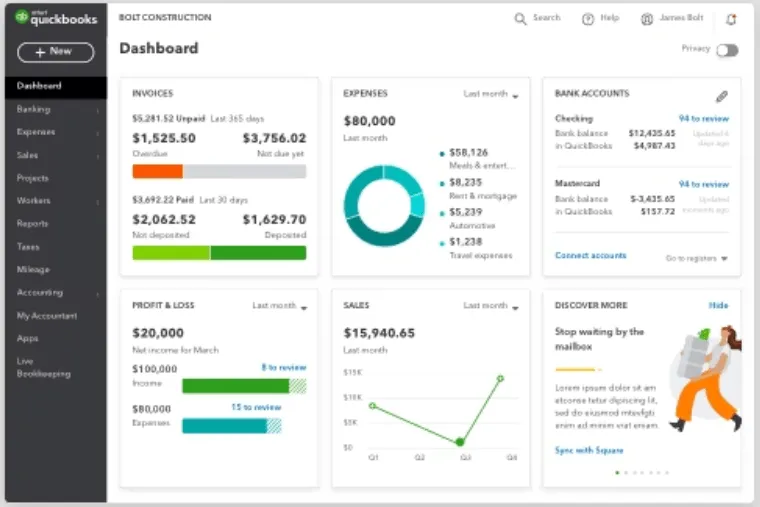Open the notifications bell

click(731, 19)
